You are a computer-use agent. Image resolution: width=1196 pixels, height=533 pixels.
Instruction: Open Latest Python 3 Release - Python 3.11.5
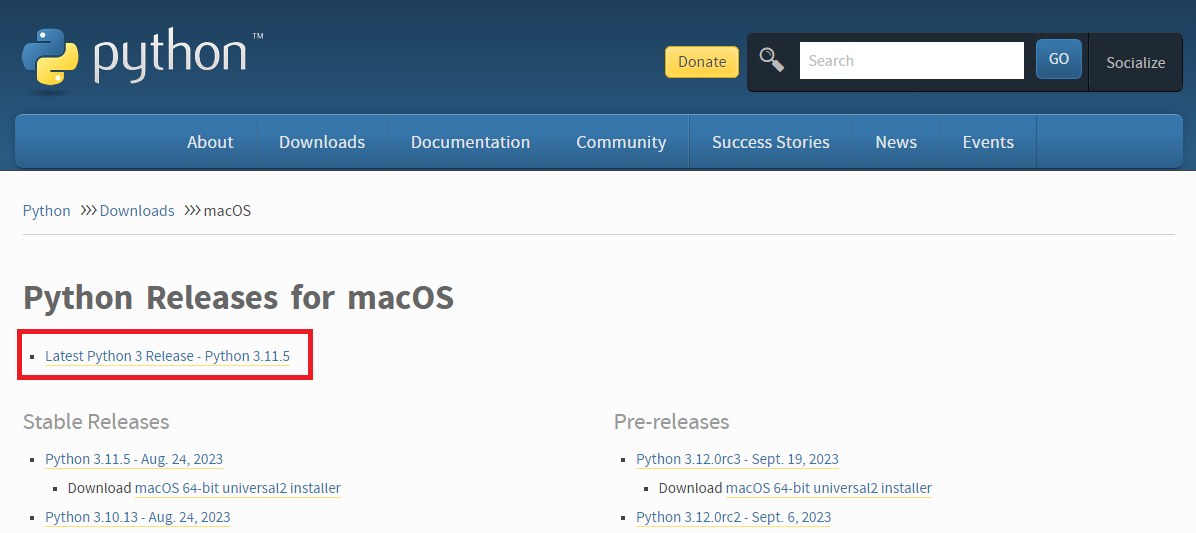(167, 356)
